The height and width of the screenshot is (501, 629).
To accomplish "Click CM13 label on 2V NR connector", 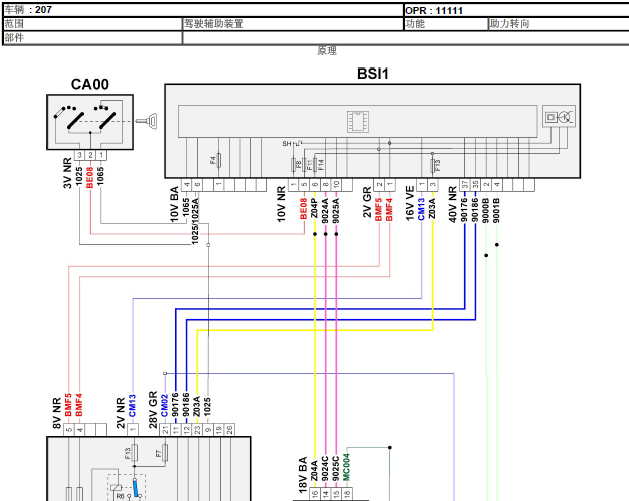I will pyautogui.click(x=132, y=406).
